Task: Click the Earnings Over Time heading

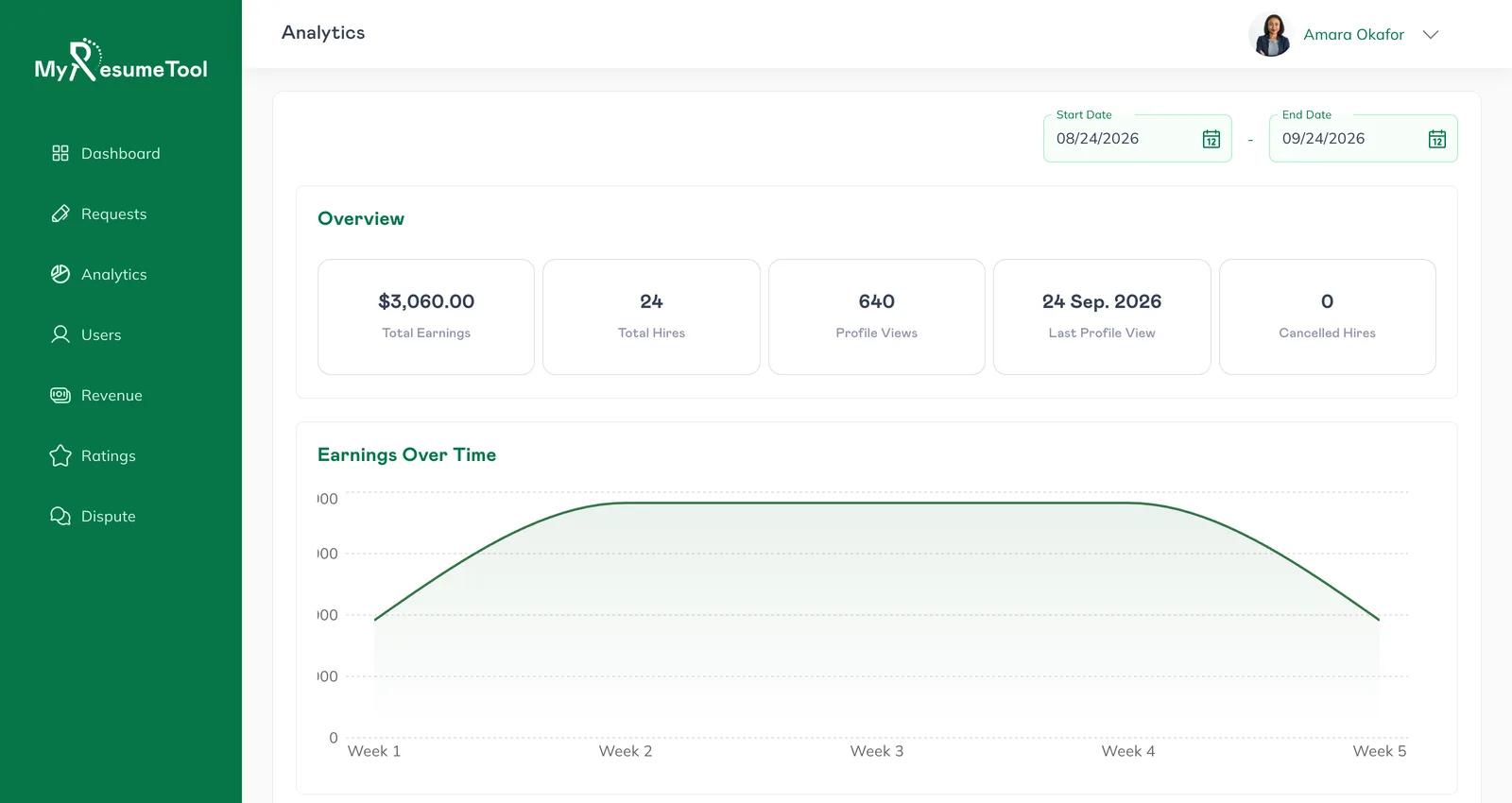Action: pos(406,454)
